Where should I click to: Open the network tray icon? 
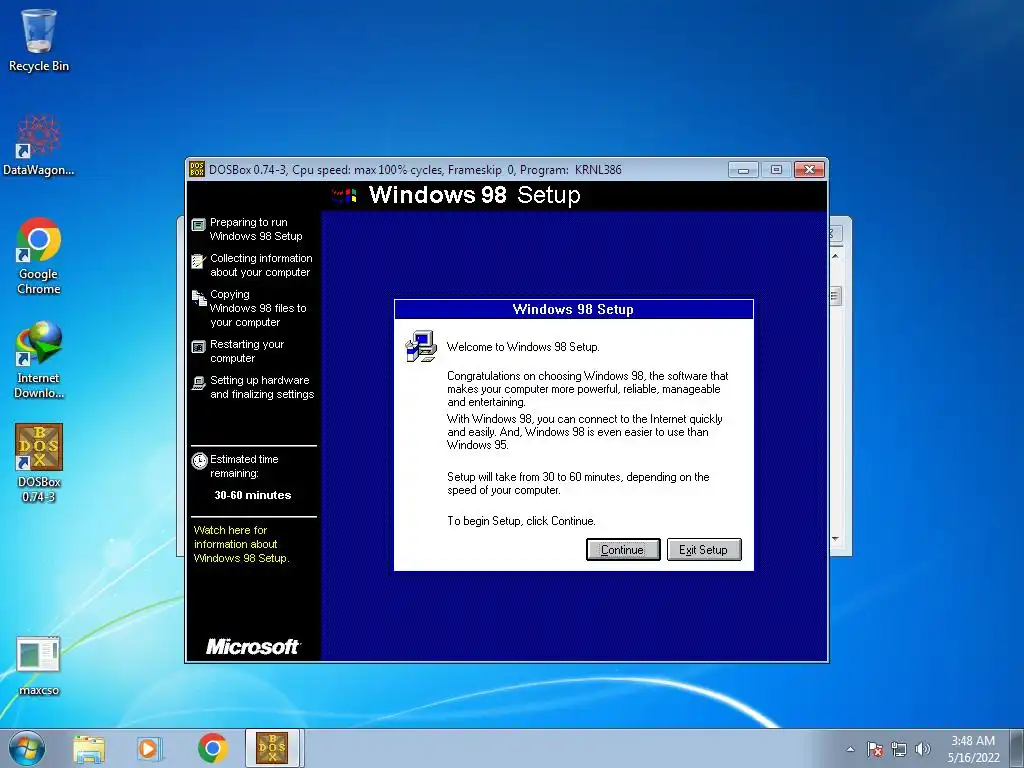899,749
